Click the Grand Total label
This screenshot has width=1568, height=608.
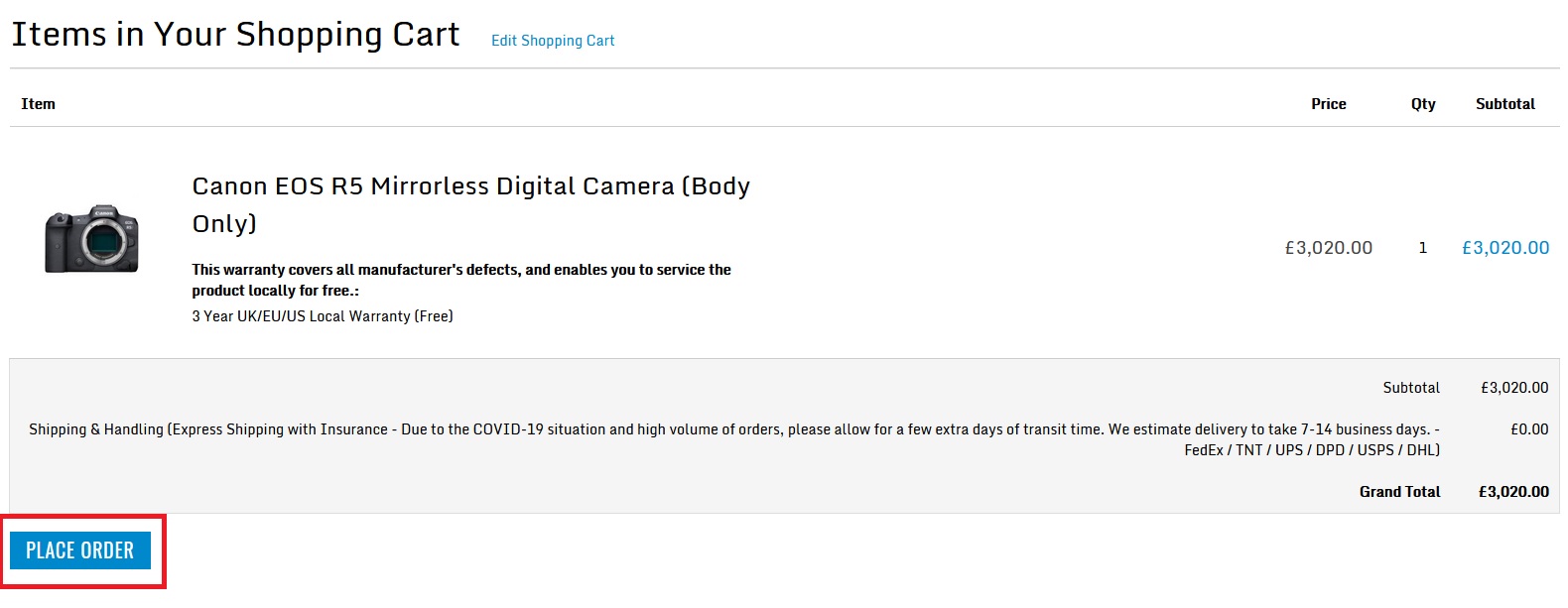tap(1399, 492)
